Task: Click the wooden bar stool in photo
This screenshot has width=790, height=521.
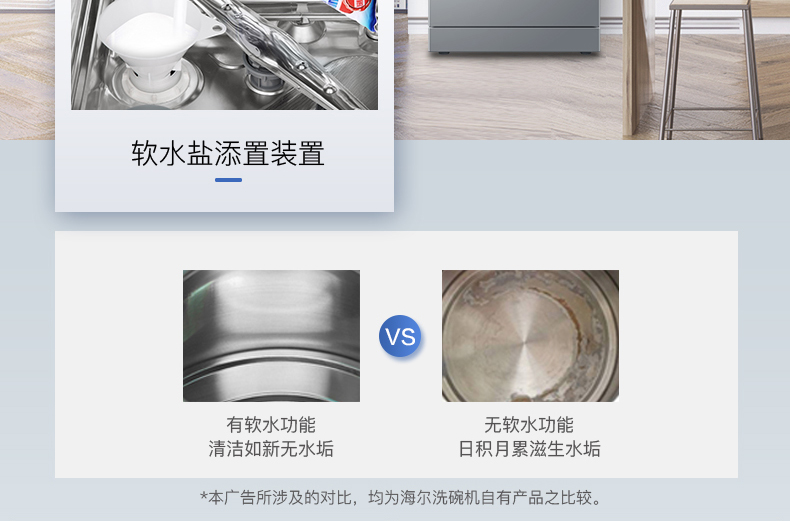Action: (x=710, y=70)
